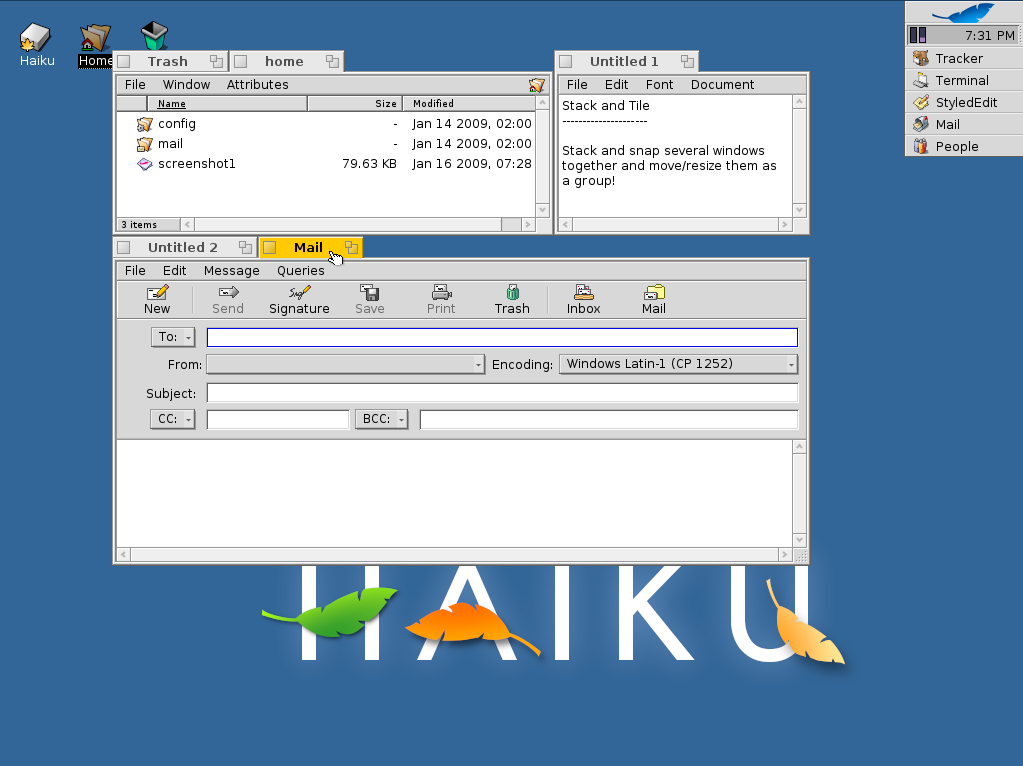Viewport: 1023px width, 766px height.
Task: Open the From account dropdown
Action: tap(345, 364)
